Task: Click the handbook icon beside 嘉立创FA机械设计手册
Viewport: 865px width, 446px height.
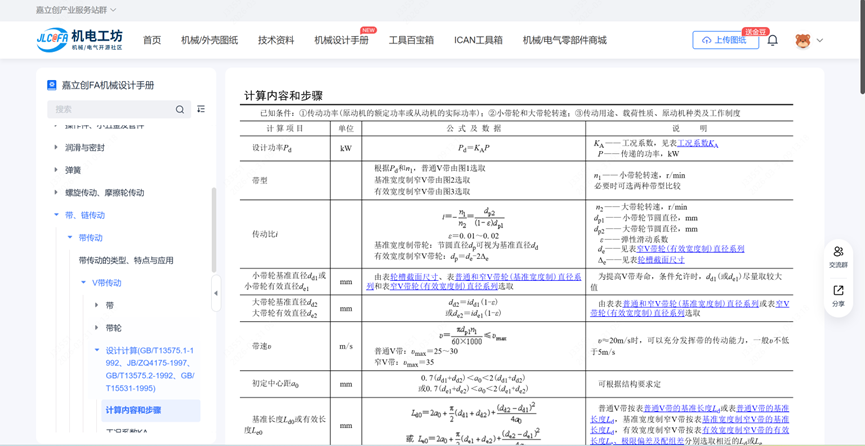Action: pyautogui.click(x=52, y=85)
